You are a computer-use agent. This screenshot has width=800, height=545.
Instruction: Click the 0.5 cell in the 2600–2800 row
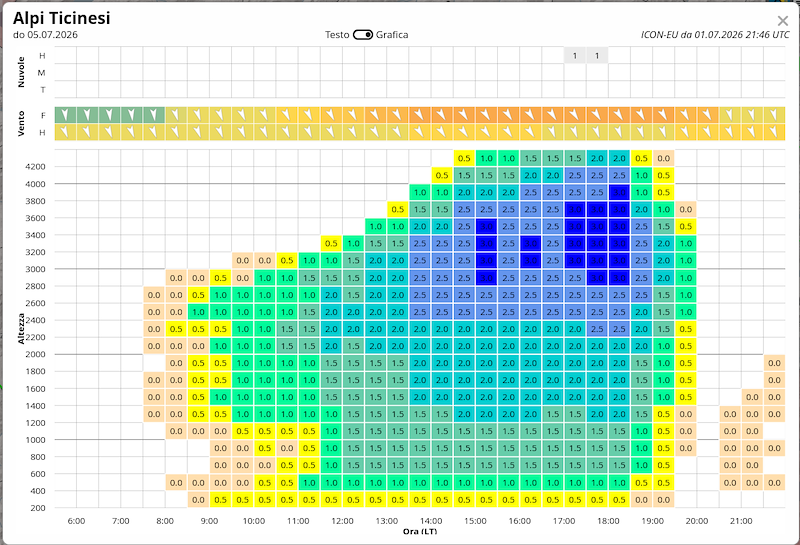pyautogui.click(x=198, y=295)
